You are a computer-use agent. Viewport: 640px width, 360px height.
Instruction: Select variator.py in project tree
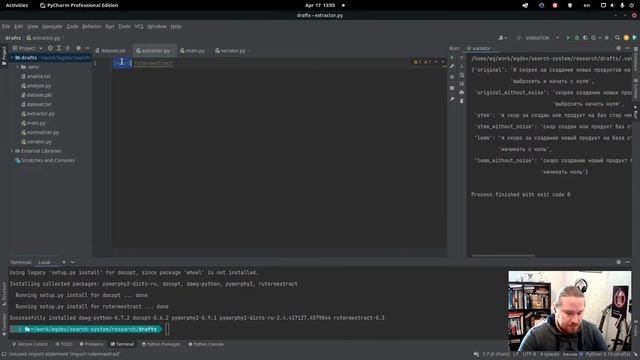[36, 142]
